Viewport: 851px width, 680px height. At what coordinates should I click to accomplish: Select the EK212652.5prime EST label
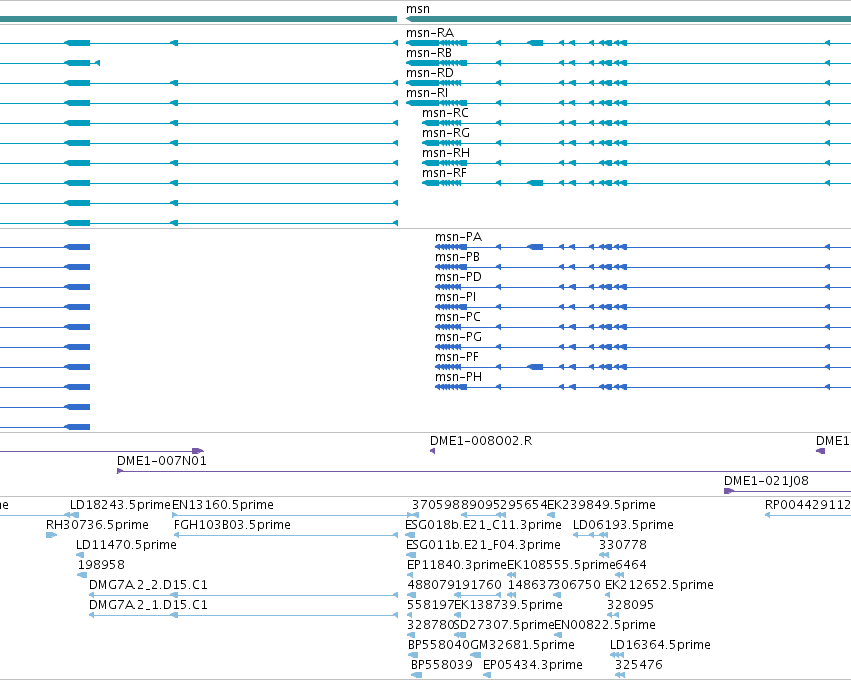(x=659, y=585)
